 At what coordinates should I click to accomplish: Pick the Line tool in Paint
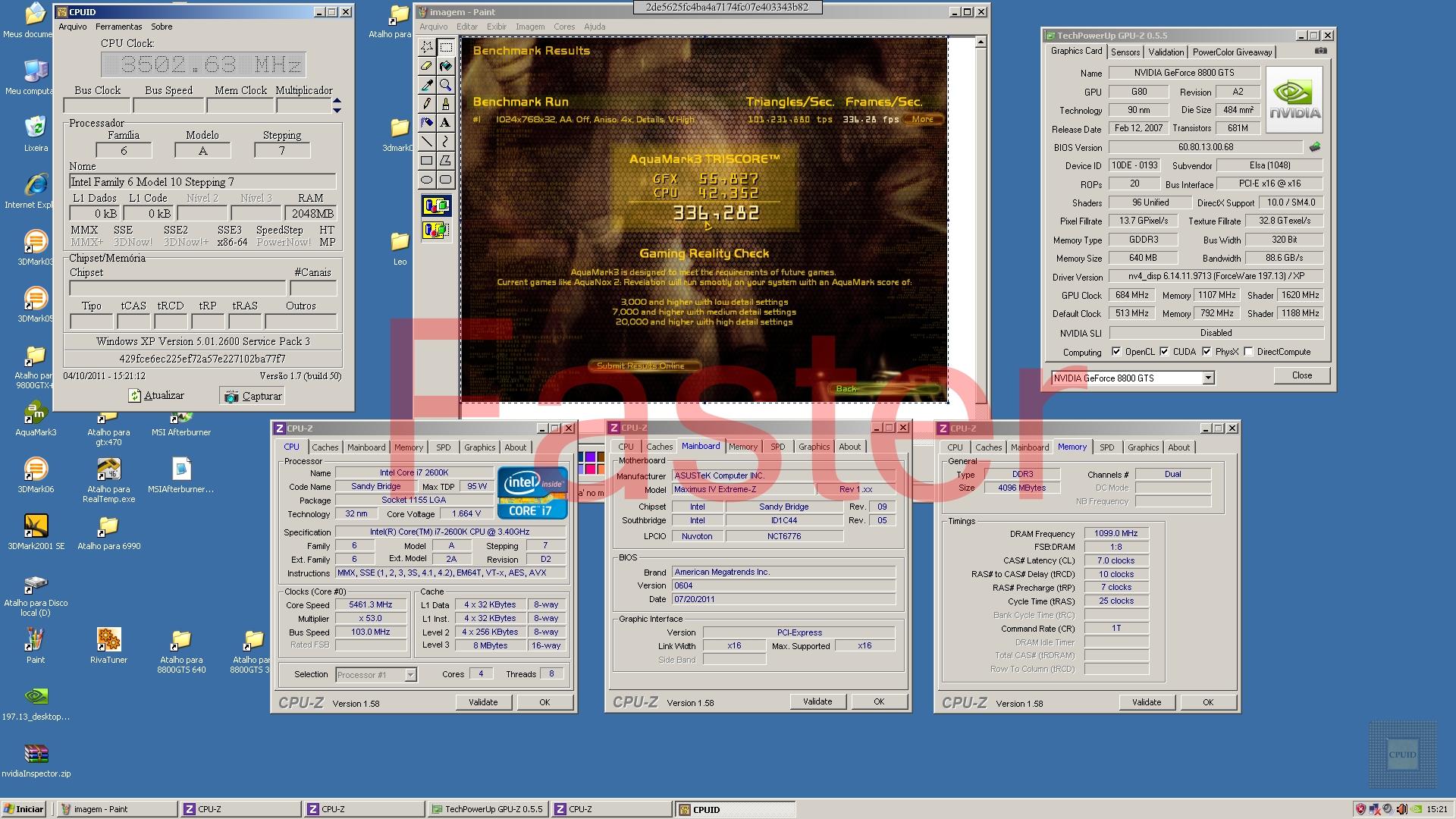coord(427,142)
